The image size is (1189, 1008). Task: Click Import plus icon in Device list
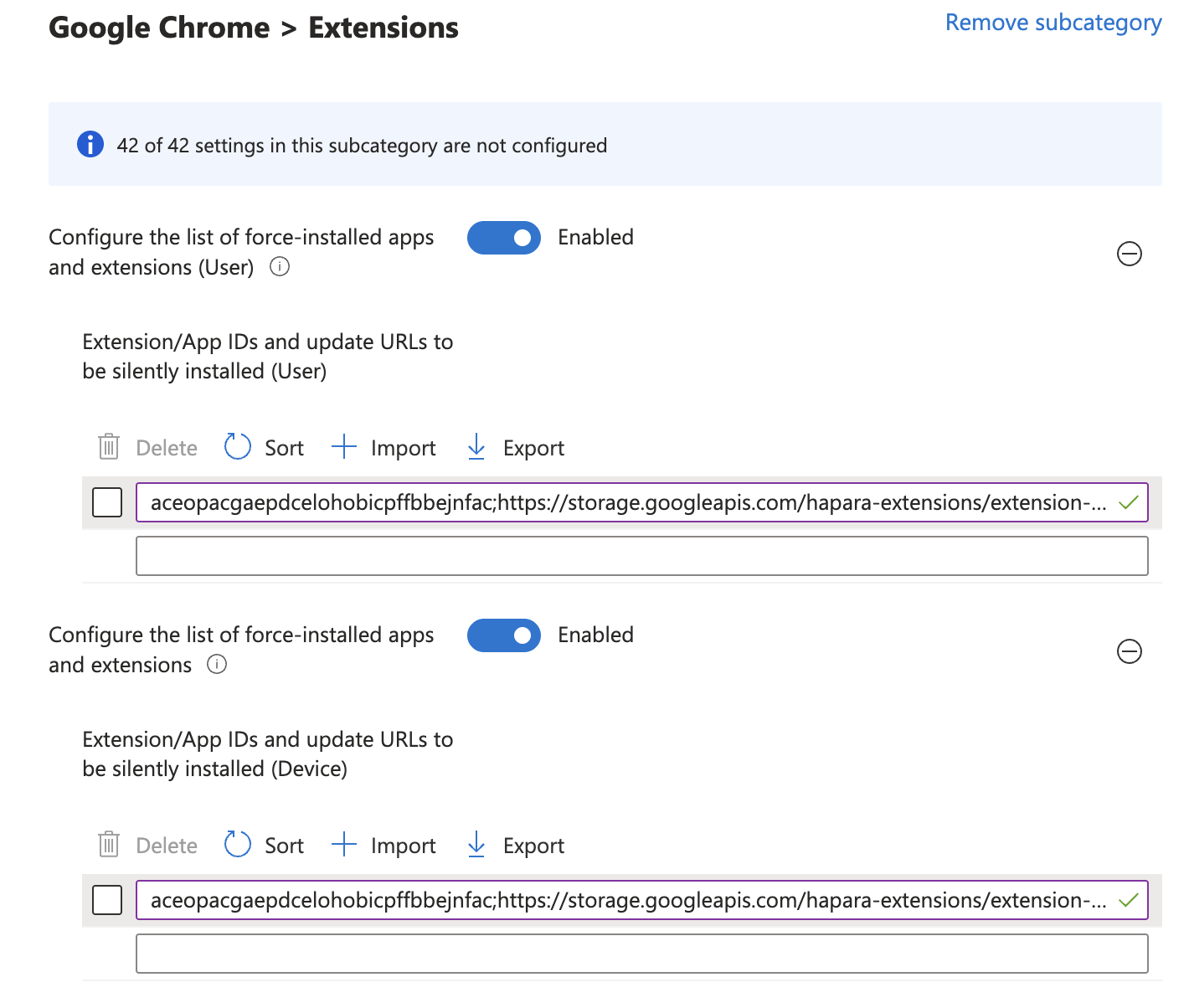point(344,845)
